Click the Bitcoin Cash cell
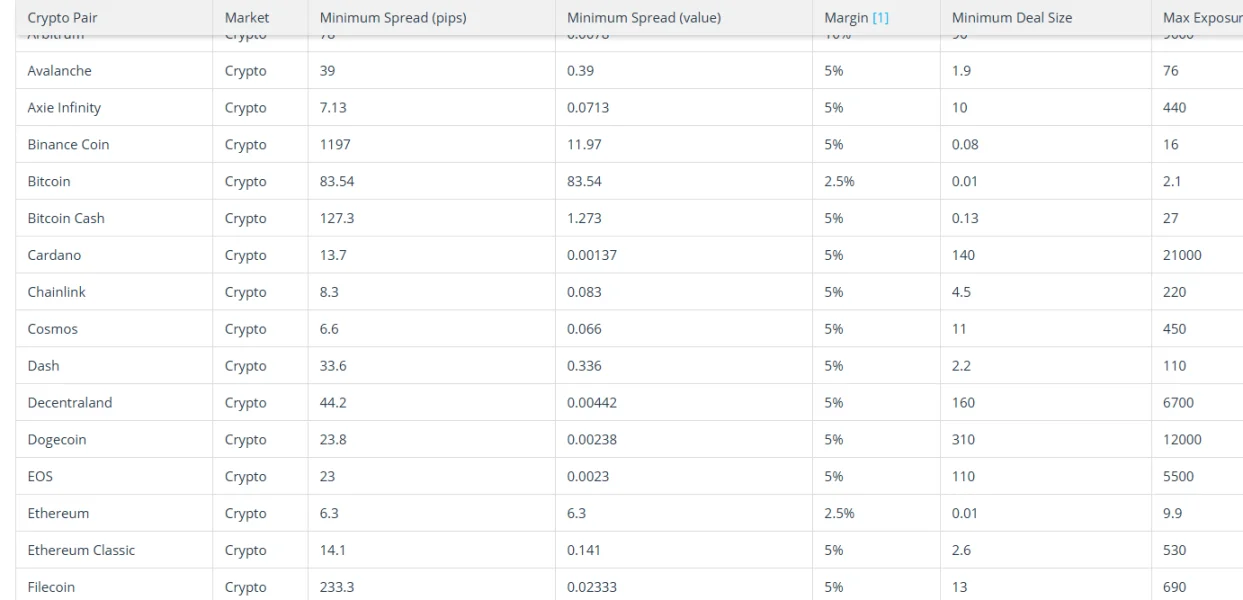Screen dimensions: 1243x600 point(66,218)
